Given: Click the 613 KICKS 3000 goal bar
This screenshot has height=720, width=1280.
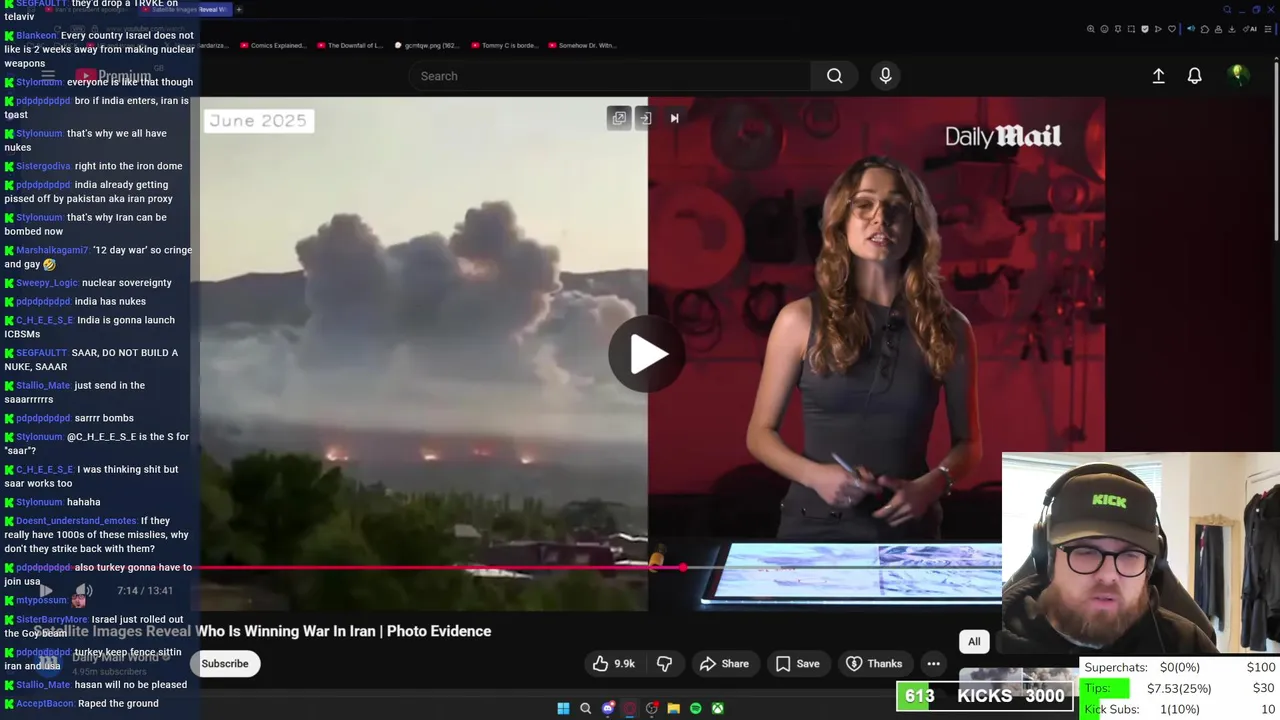Looking at the screenshot, I should 985,696.
